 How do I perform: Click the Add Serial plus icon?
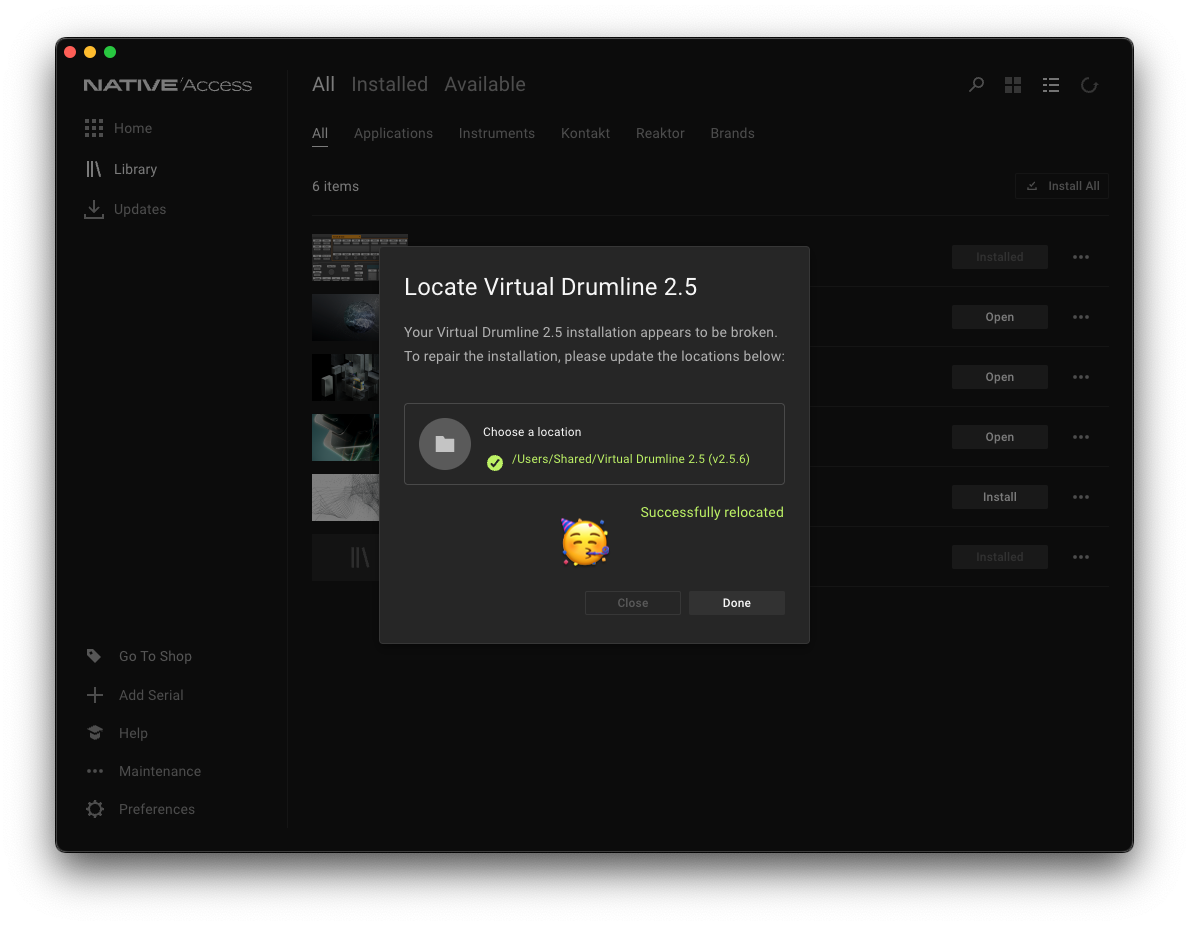coord(95,695)
